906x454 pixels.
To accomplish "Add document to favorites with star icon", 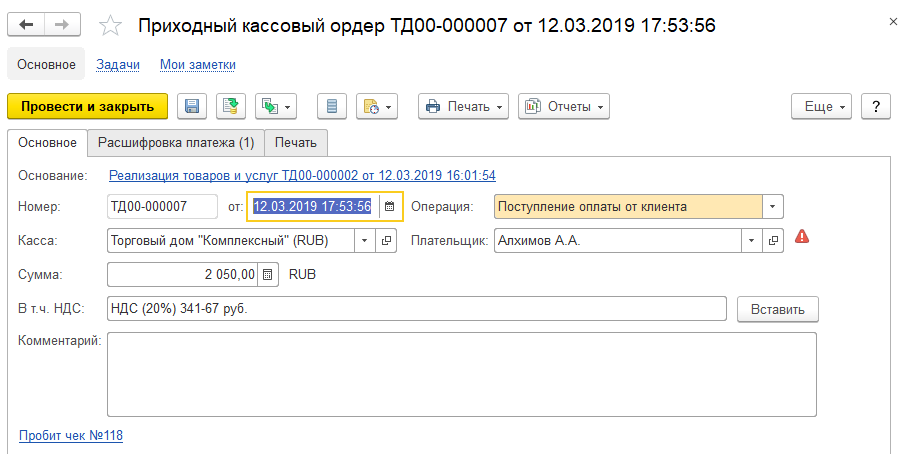I will click(113, 26).
